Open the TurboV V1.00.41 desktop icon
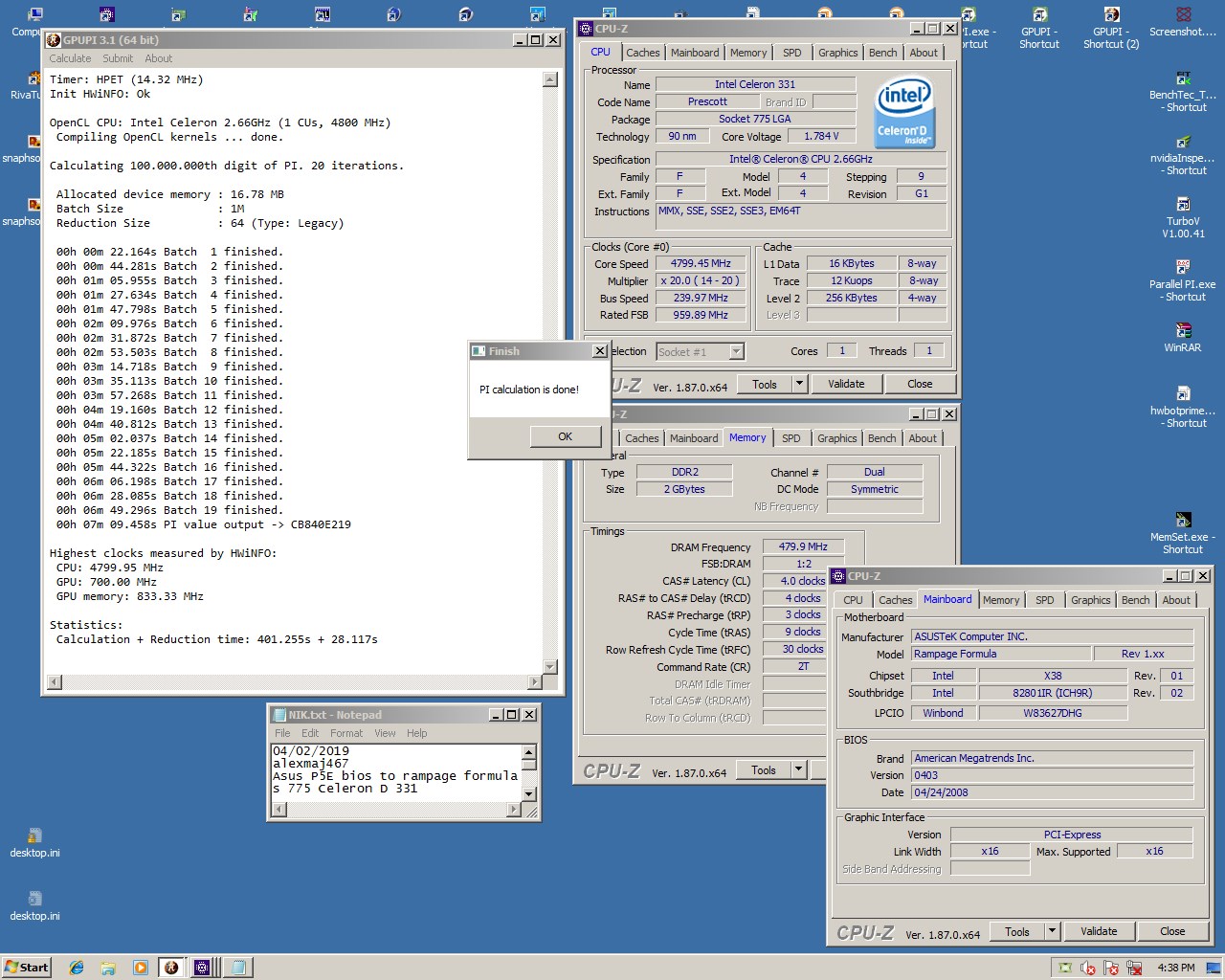The height and width of the screenshot is (980, 1225). tap(1183, 218)
